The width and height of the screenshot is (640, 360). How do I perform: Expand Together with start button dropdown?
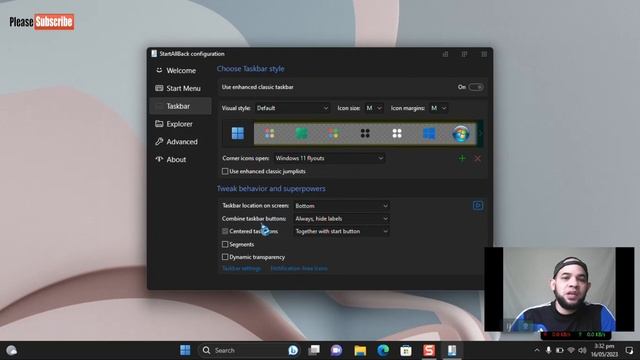pyautogui.click(x=341, y=231)
